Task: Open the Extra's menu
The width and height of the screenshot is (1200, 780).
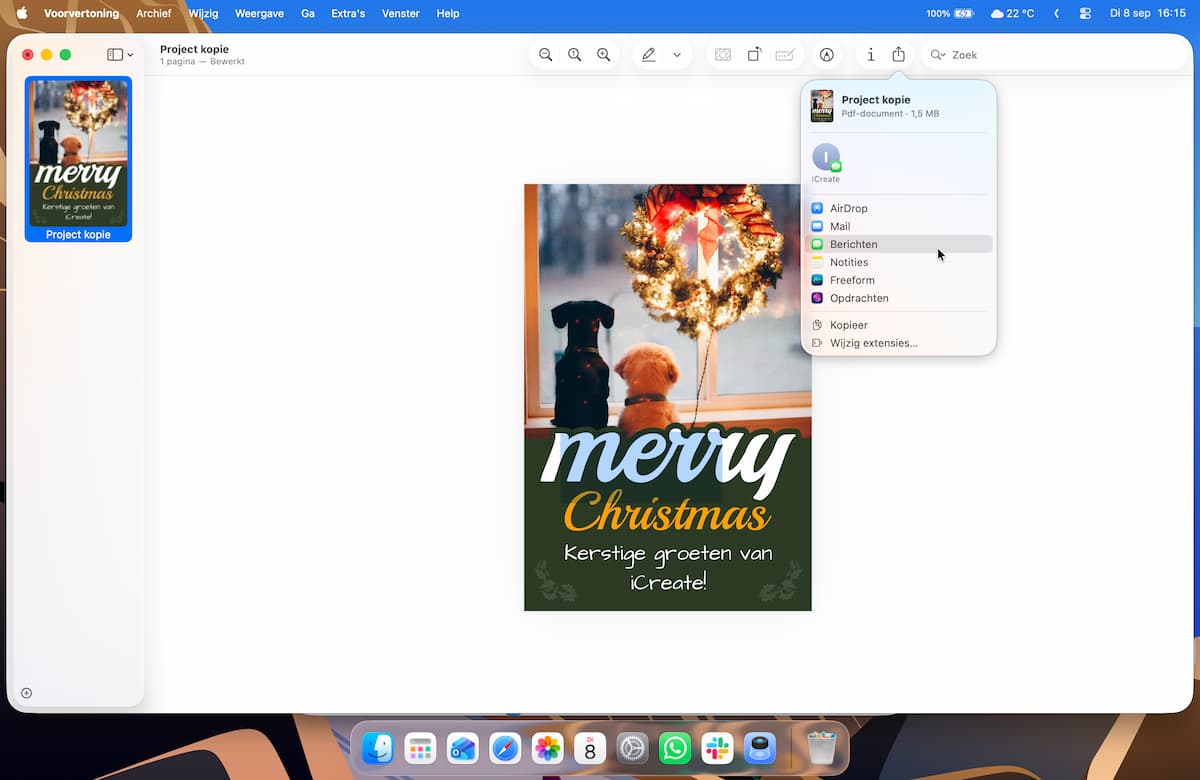Action: pyautogui.click(x=348, y=14)
